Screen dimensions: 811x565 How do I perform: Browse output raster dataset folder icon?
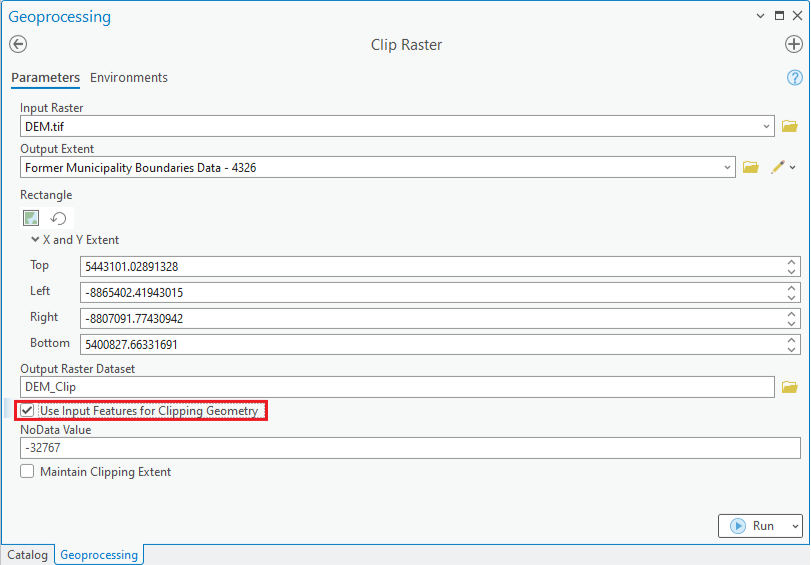[x=789, y=387]
